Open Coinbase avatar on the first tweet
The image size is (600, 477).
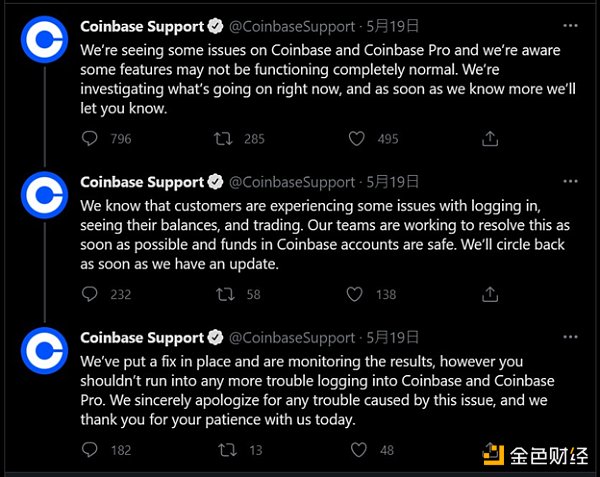(x=44, y=42)
